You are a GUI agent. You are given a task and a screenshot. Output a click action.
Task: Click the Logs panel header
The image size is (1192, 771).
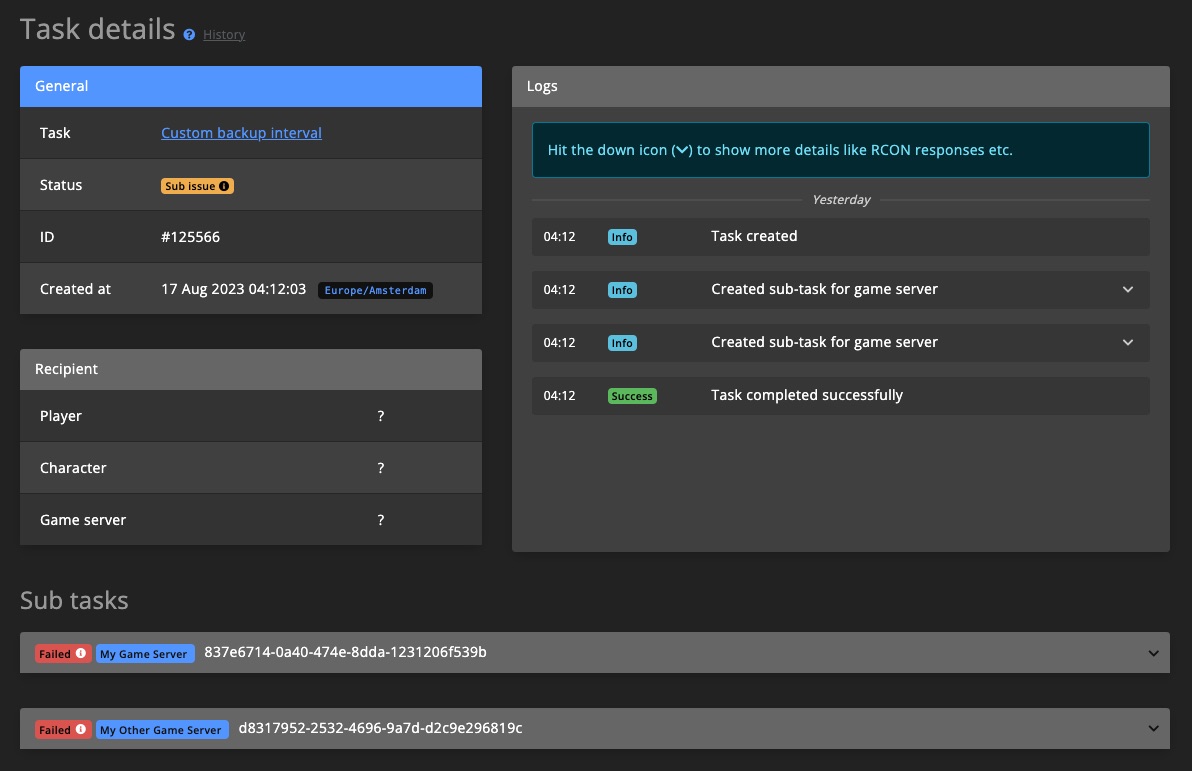coord(542,86)
